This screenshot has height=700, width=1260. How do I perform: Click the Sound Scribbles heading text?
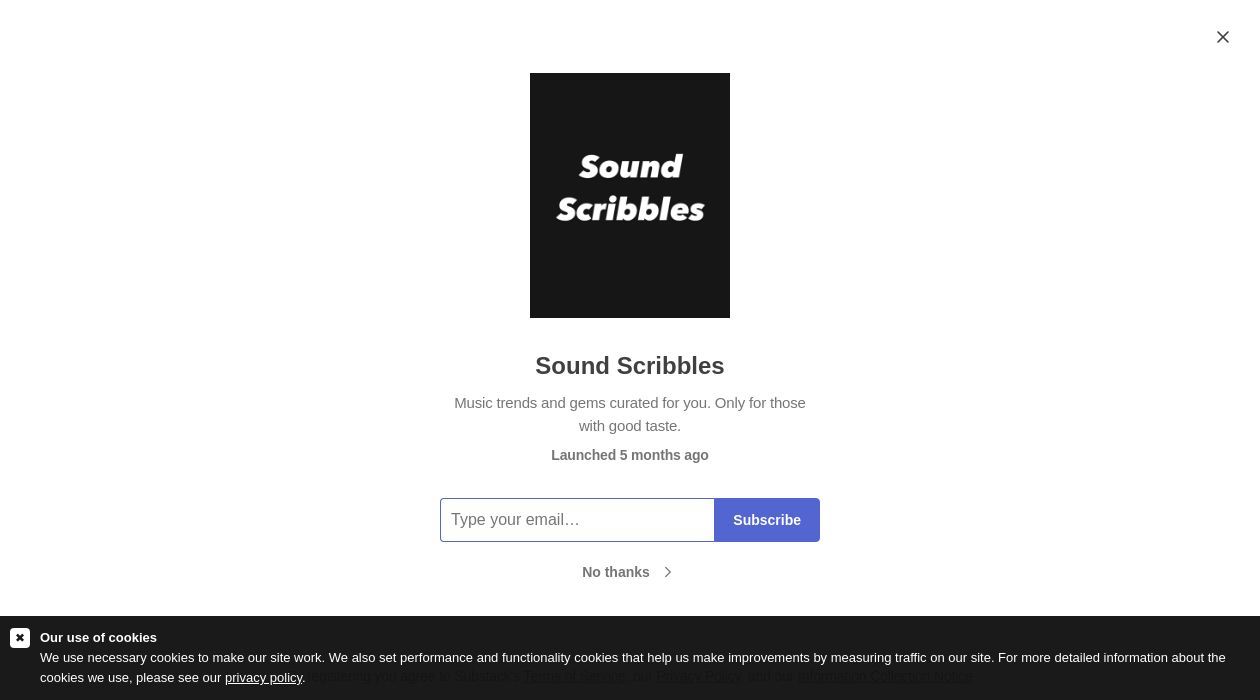630,366
